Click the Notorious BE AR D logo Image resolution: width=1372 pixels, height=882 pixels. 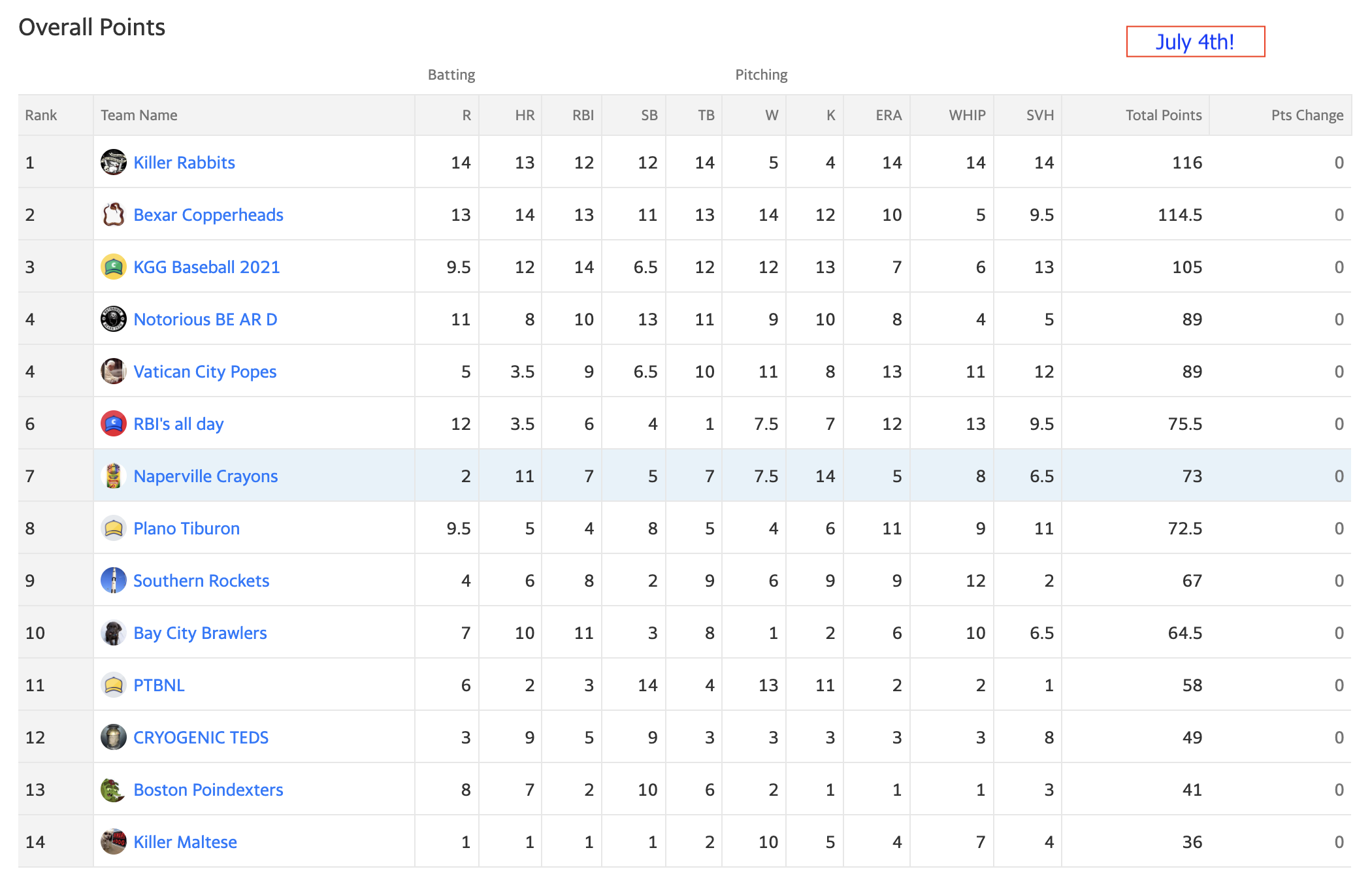(114, 319)
